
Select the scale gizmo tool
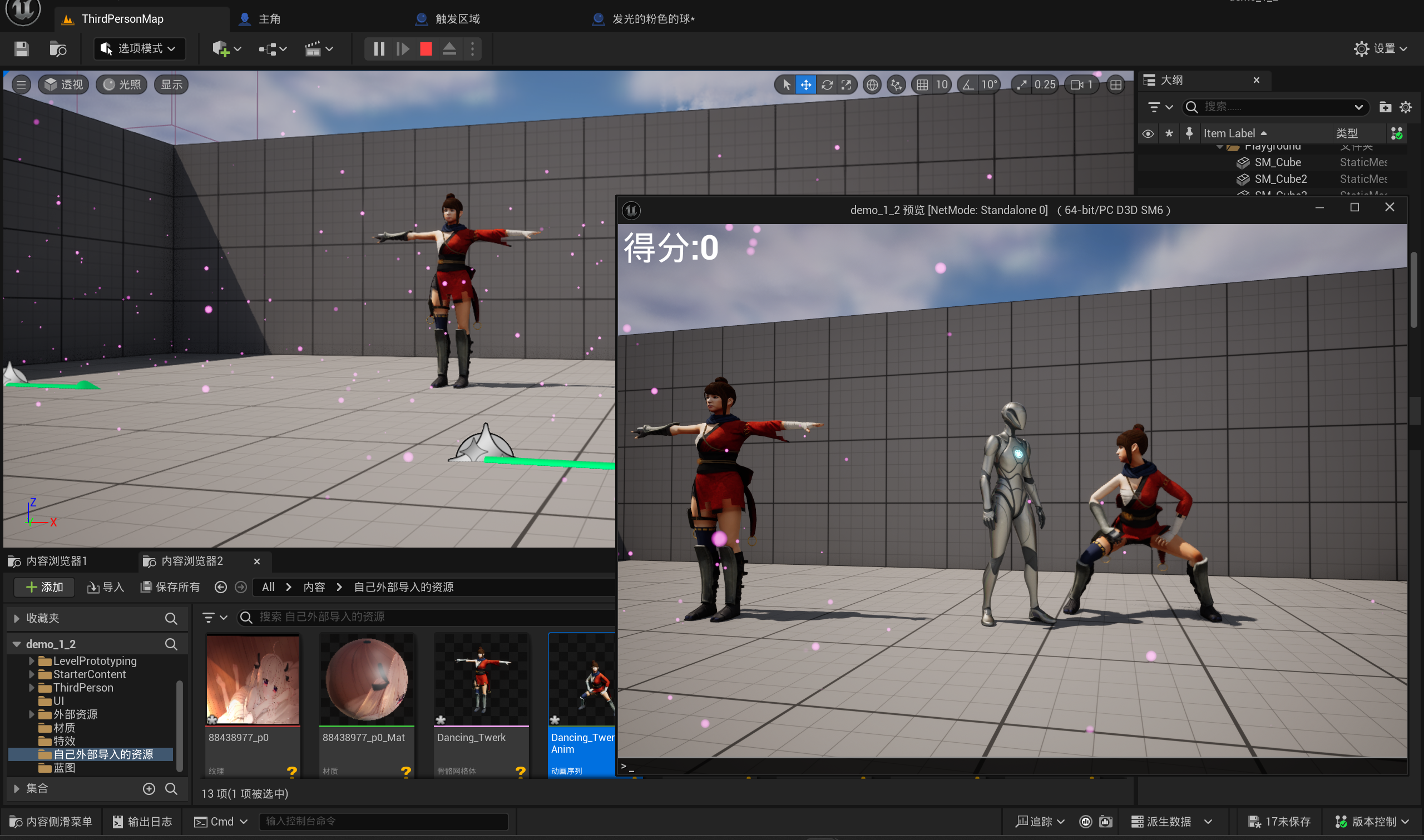(847, 85)
